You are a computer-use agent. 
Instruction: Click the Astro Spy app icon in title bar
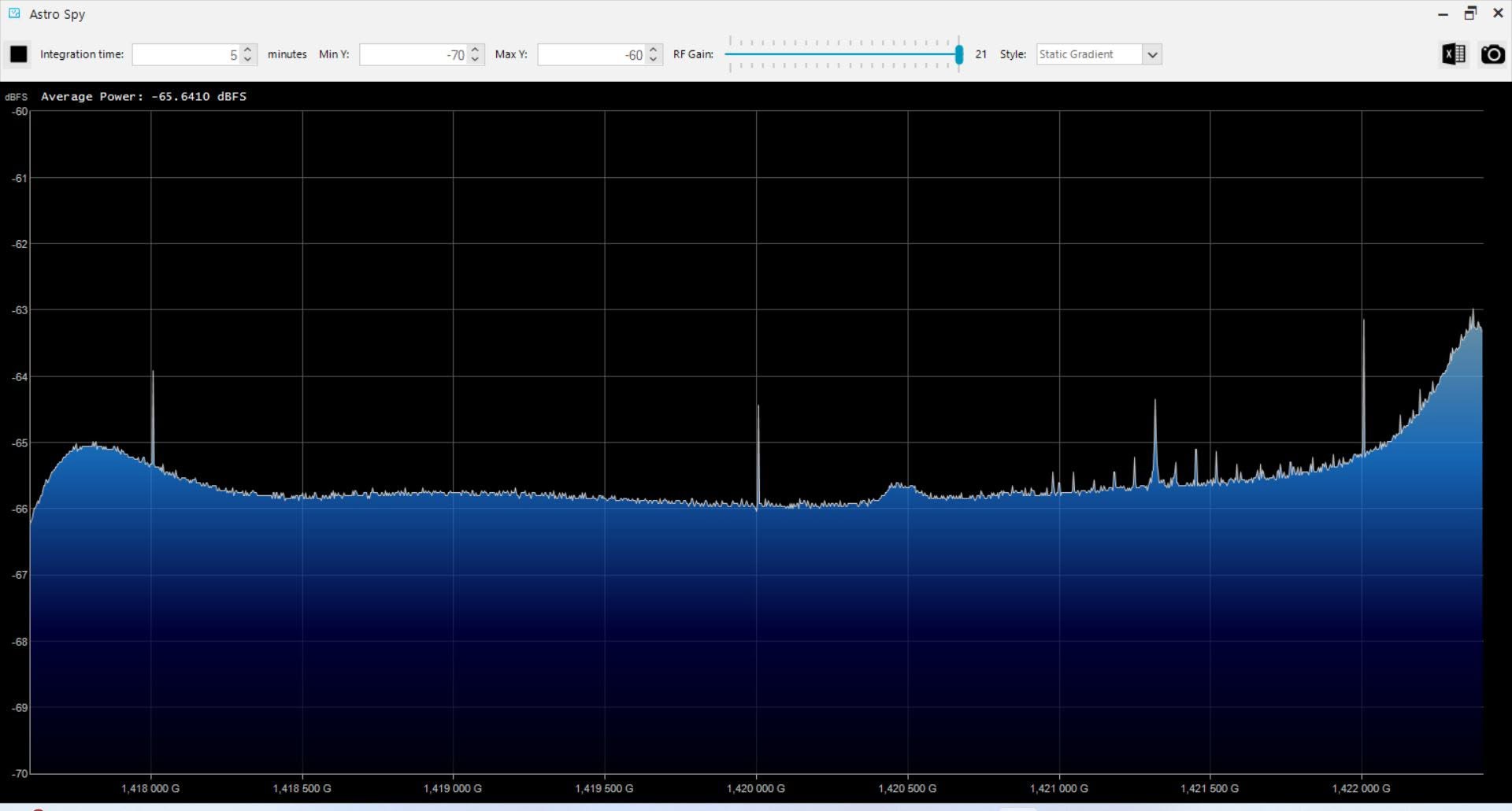click(14, 13)
